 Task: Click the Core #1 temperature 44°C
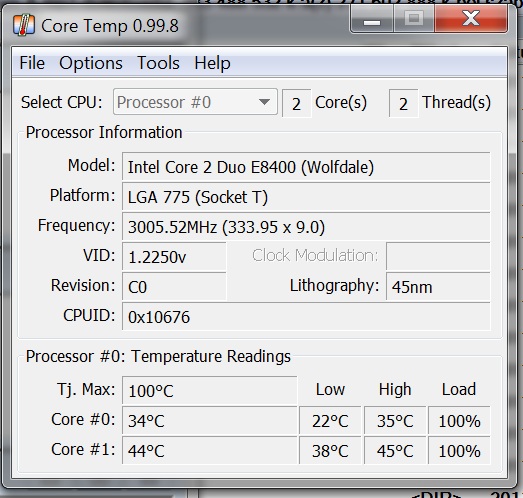pos(209,450)
